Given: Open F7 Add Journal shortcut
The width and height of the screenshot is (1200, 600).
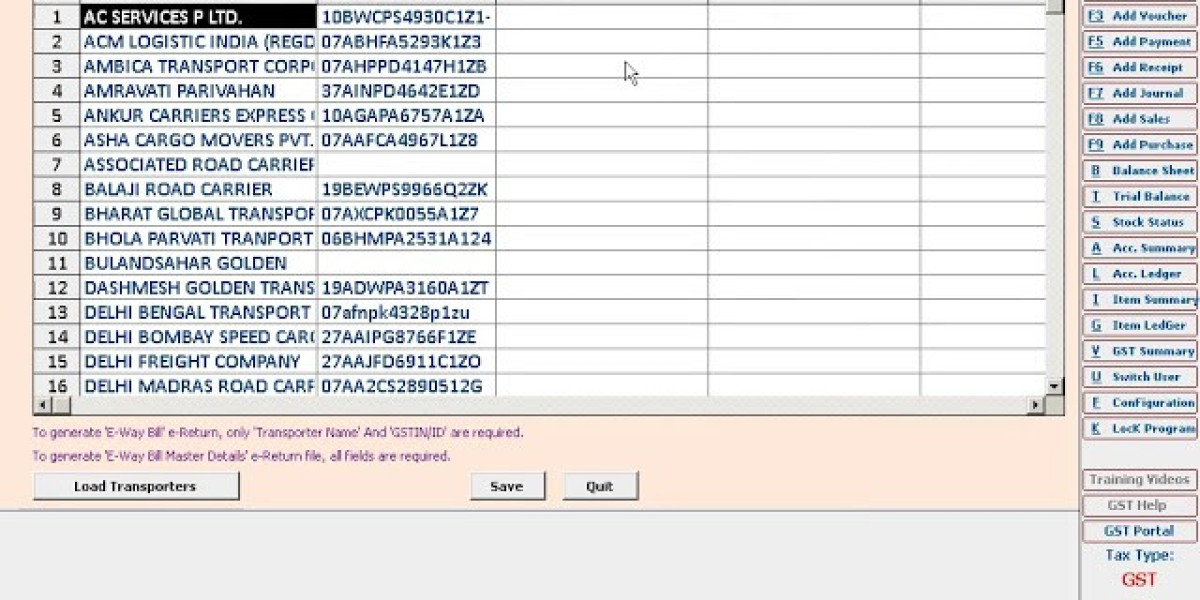Looking at the screenshot, I should coord(1140,93).
